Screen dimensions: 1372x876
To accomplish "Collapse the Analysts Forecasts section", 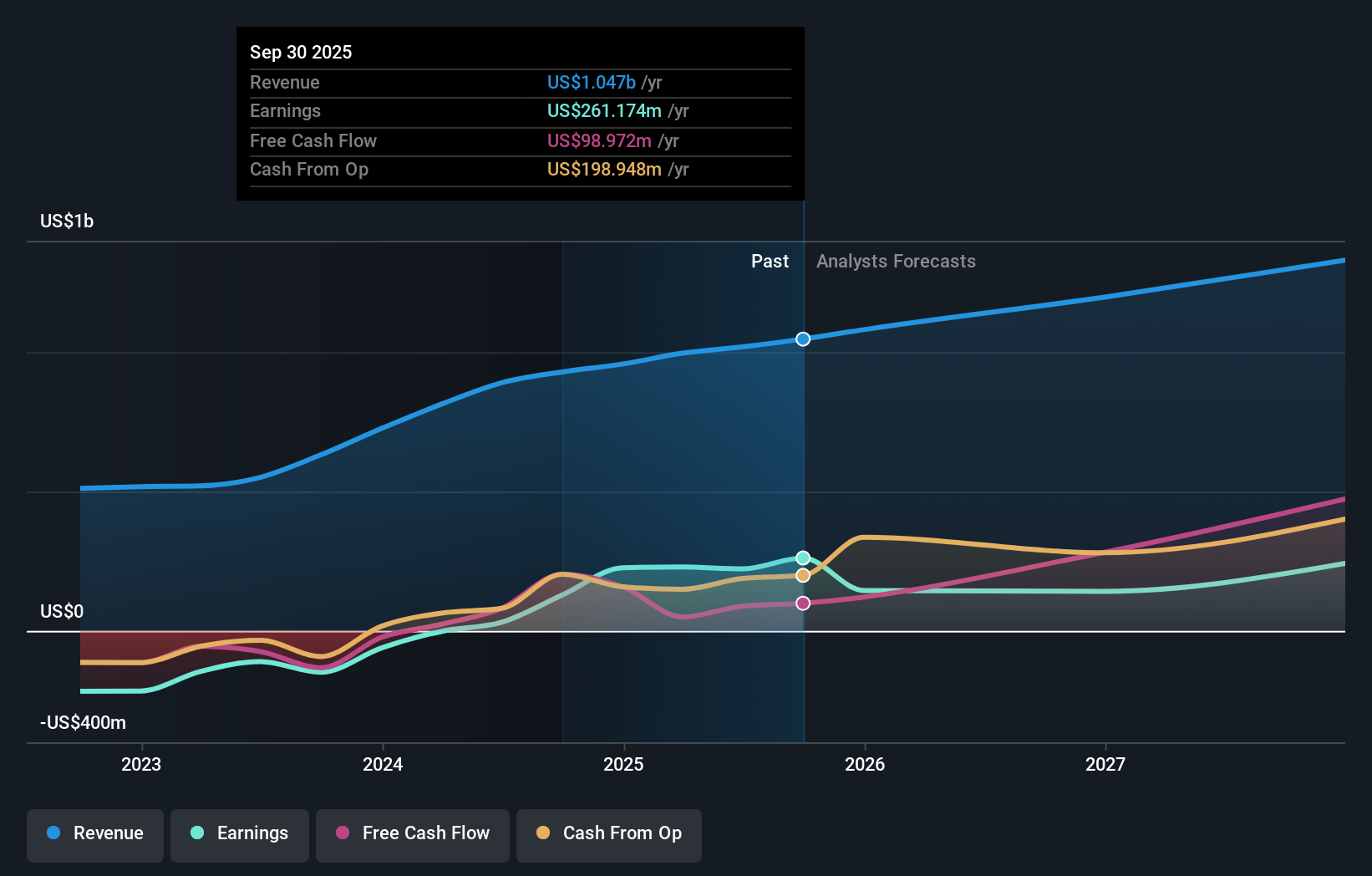I will point(896,261).
